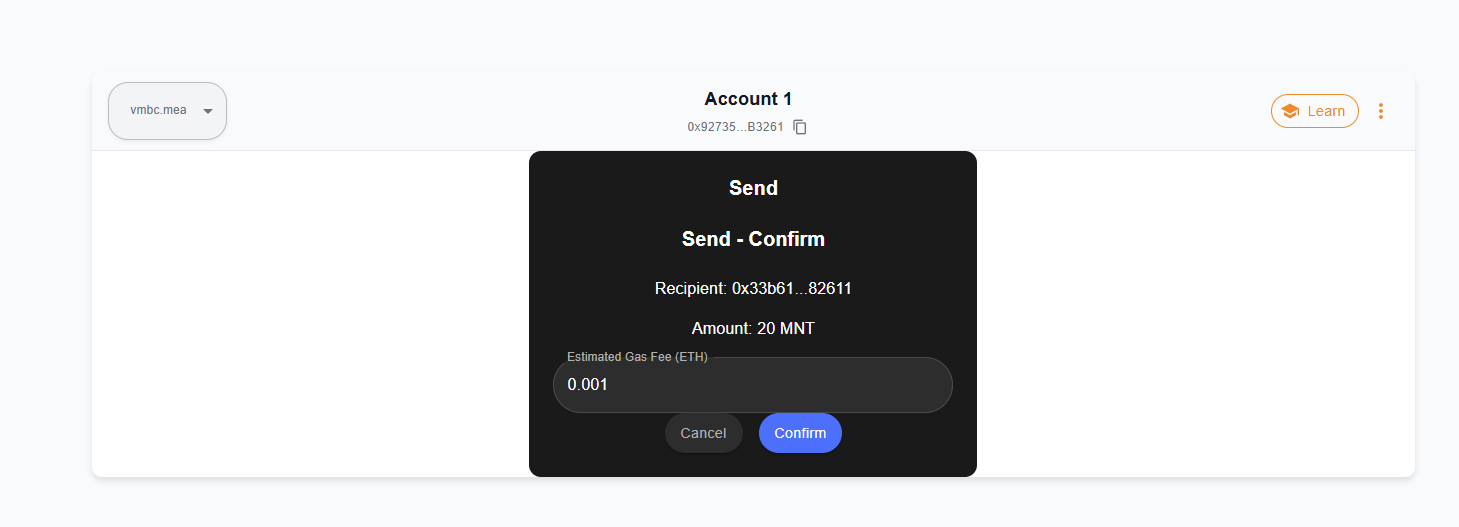Focus the Estimated Gas Fee input field
The image size is (1459, 527).
pyautogui.click(x=753, y=385)
